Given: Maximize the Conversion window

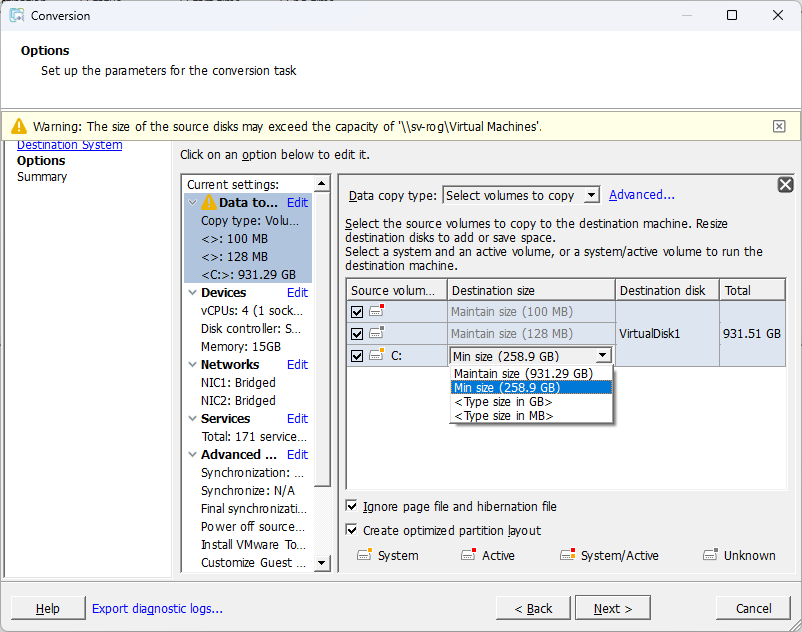Looking at the screenshot, I should point(732,15).
